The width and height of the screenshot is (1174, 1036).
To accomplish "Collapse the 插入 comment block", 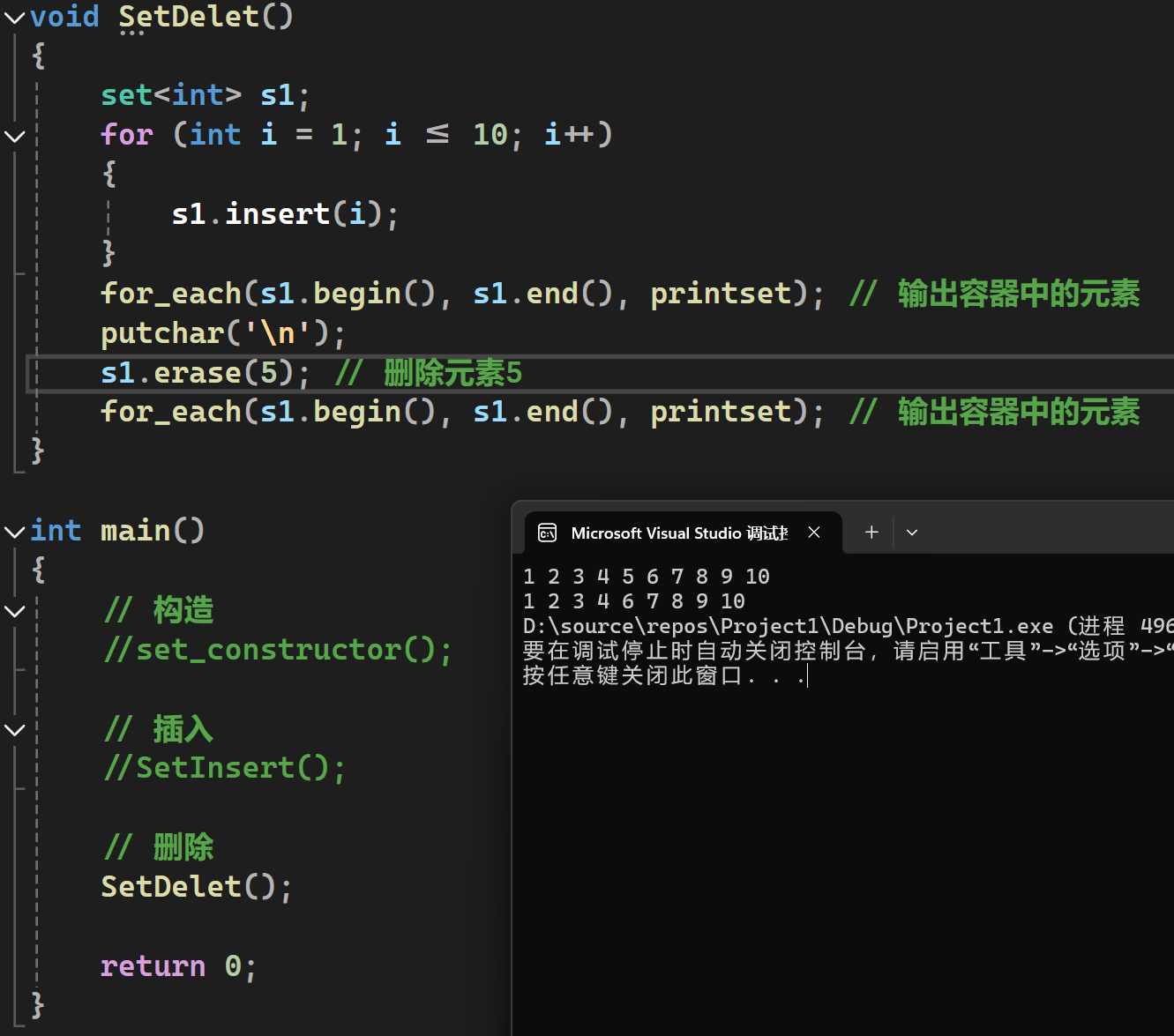I will 15,729.
